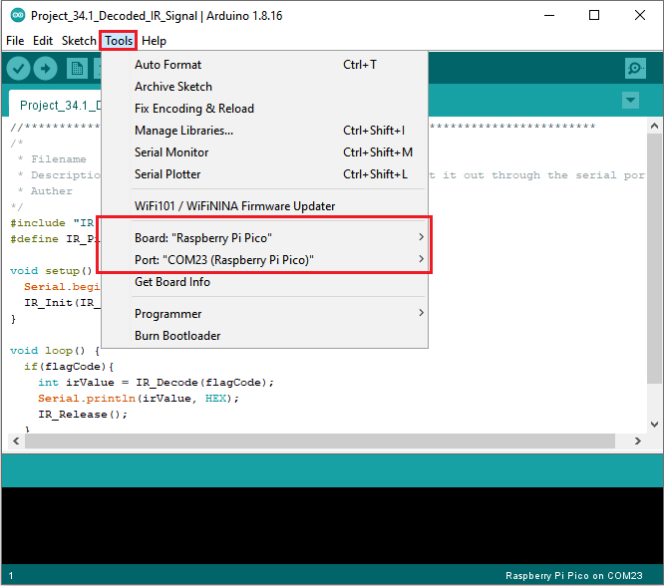The height and width of the screenshot is (587, 664).
Task: Expand Port: "COM23 (Raspberry Pi Pico)" submenu
Action: (x=265, y=260)
